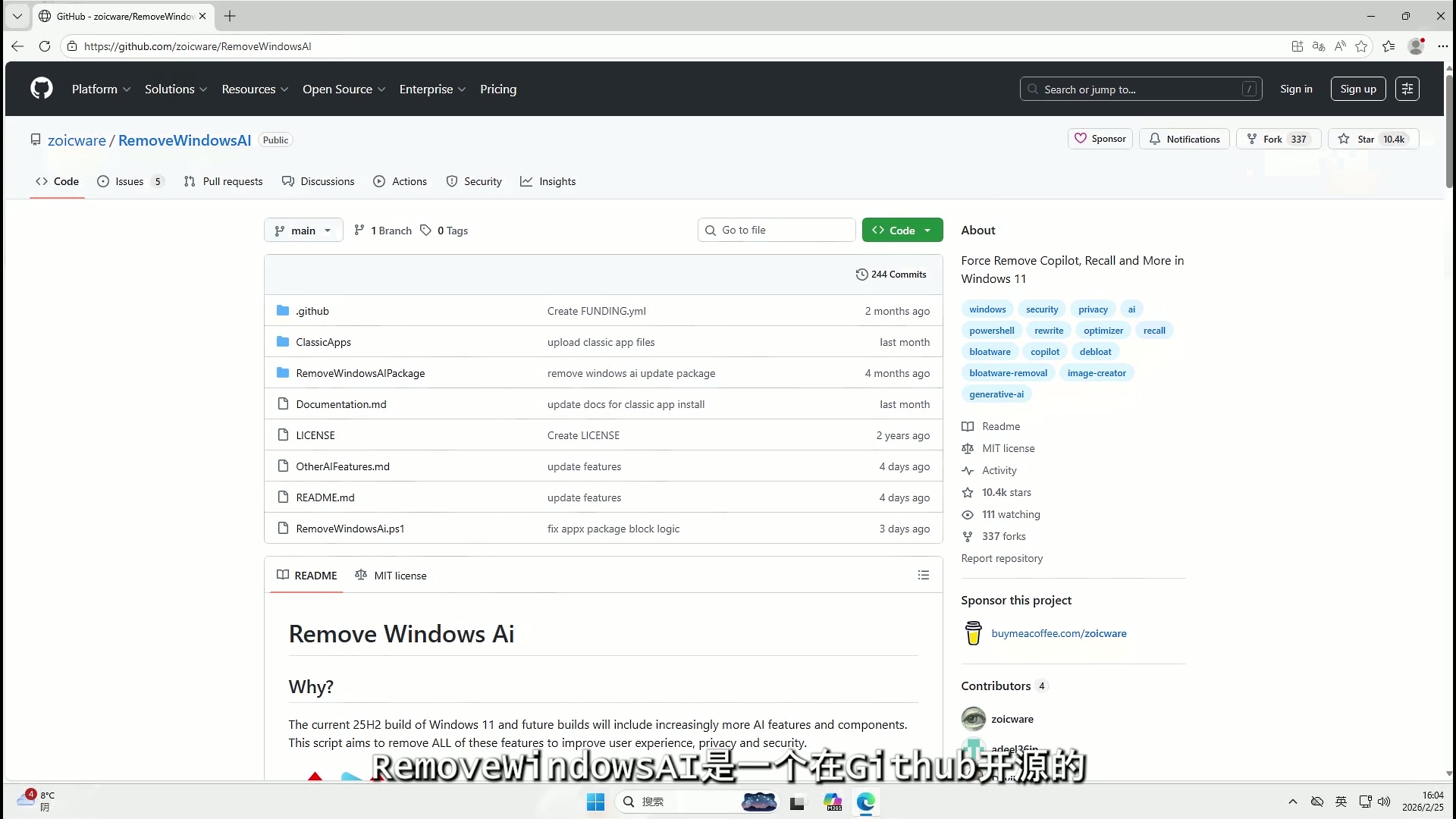The image size is (1456, 819).
Task: Expand the main branch dropdown
Action: 303,231
